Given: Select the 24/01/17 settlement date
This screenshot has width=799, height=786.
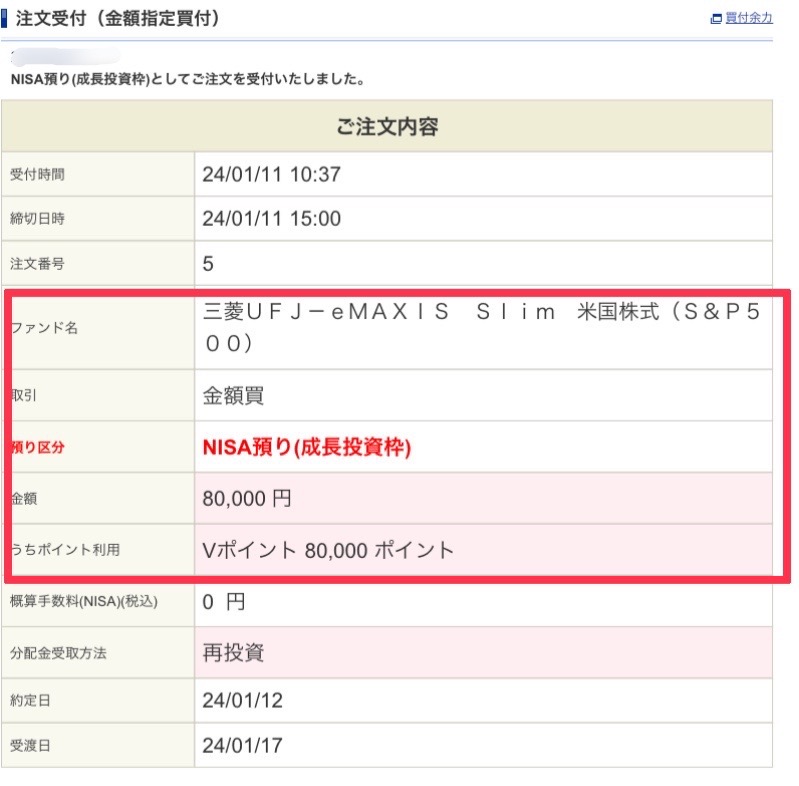Looking at the screenshot, I should tap(243, 746).
